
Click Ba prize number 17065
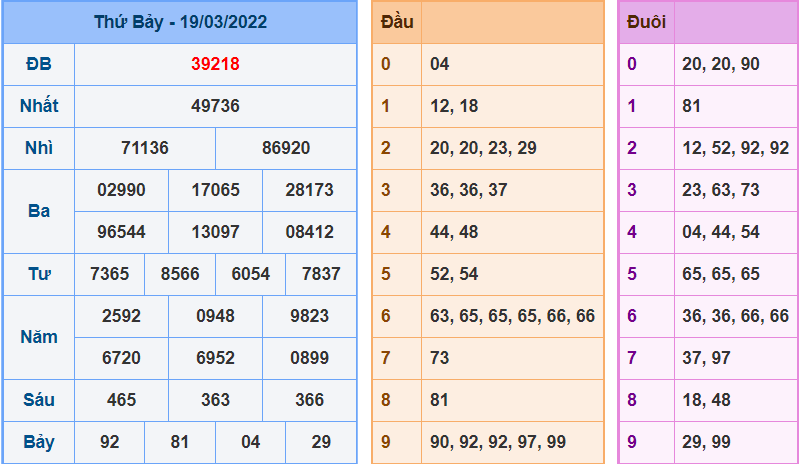[215, 190]
